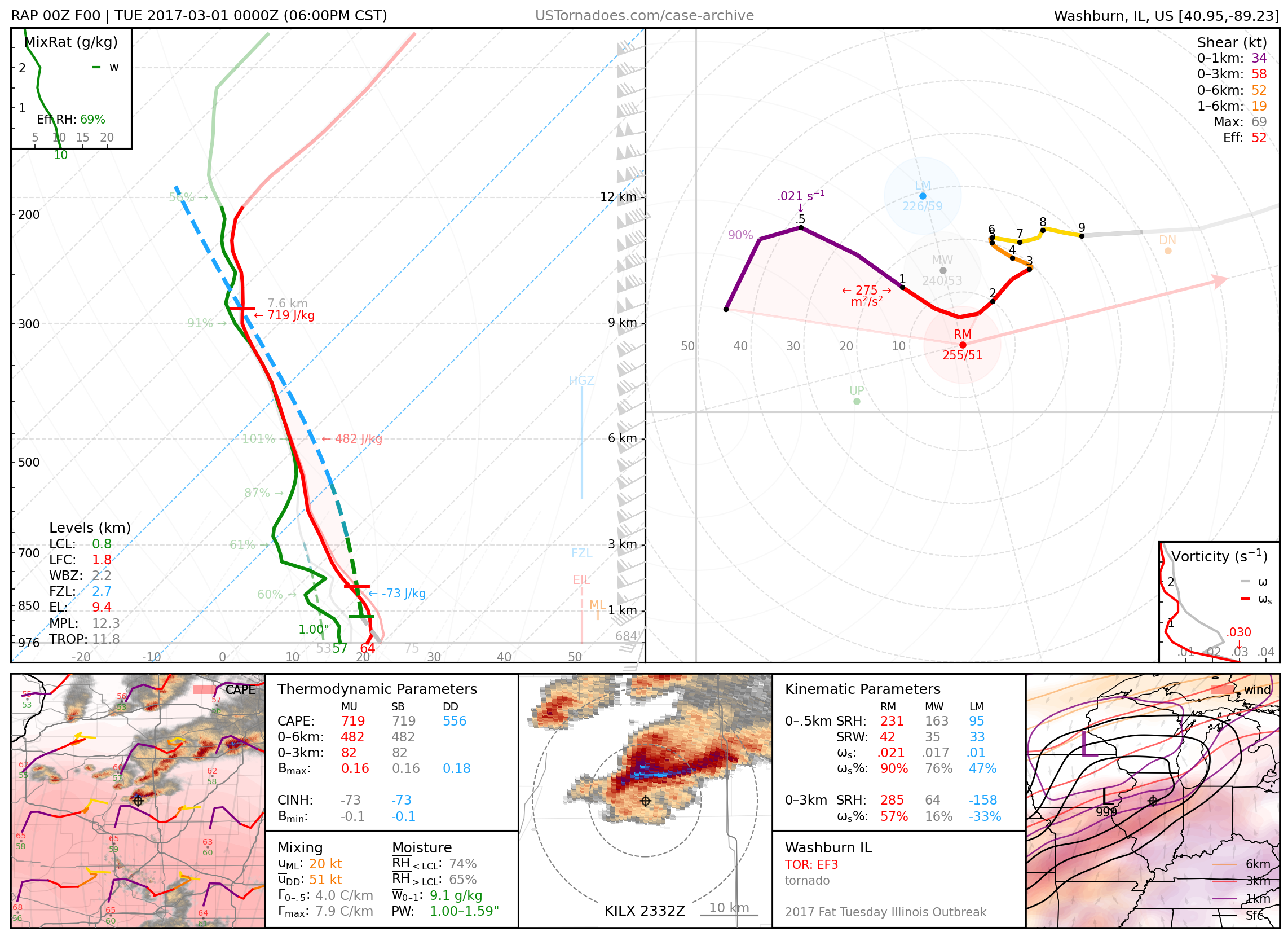This screenshot has height=936, width=1288.
Task: Click the .030 vorticity value label
Action: click(x=1239, y=632)
